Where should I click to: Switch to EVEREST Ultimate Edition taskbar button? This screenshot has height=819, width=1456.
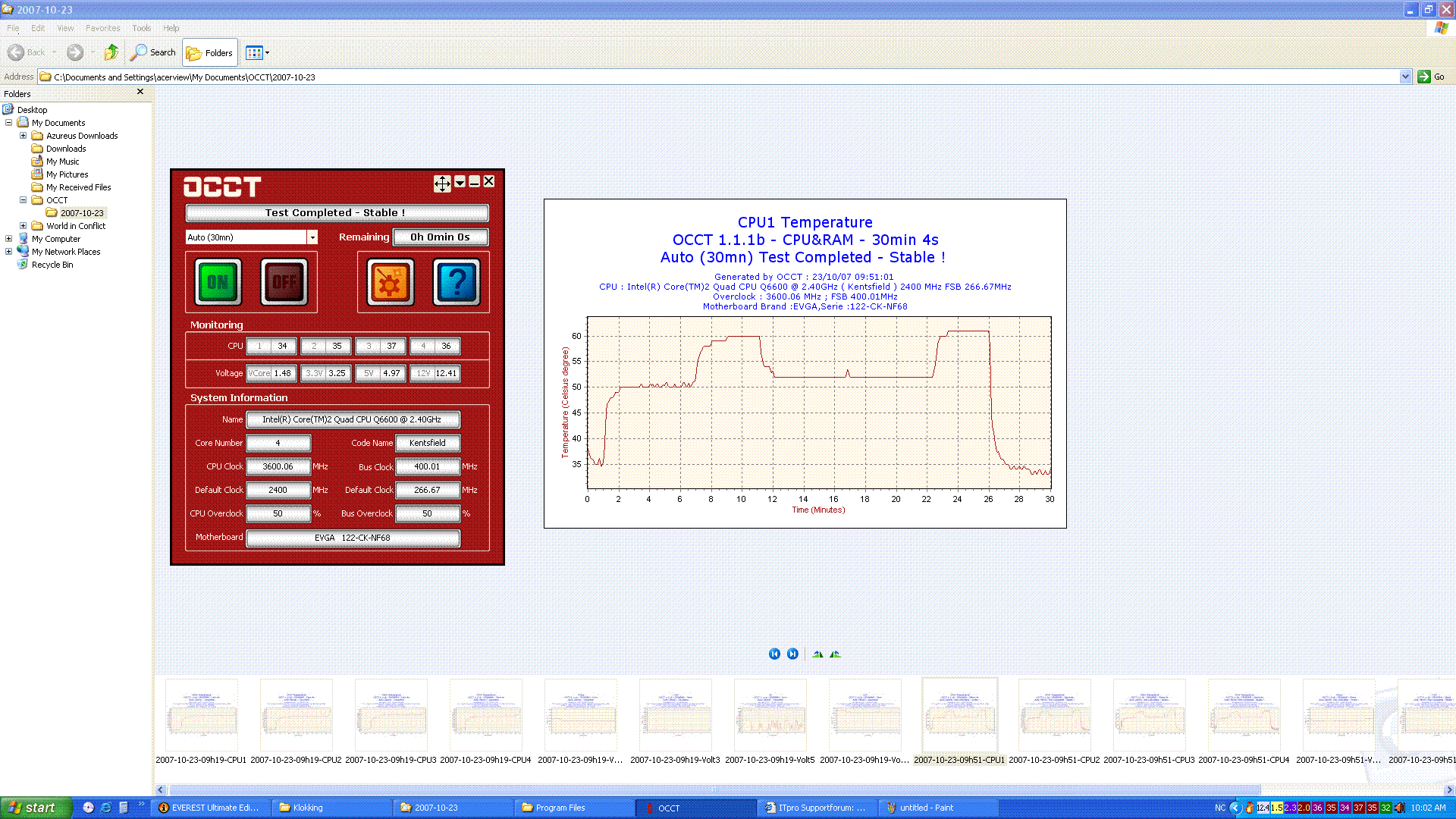coord(209,808)
